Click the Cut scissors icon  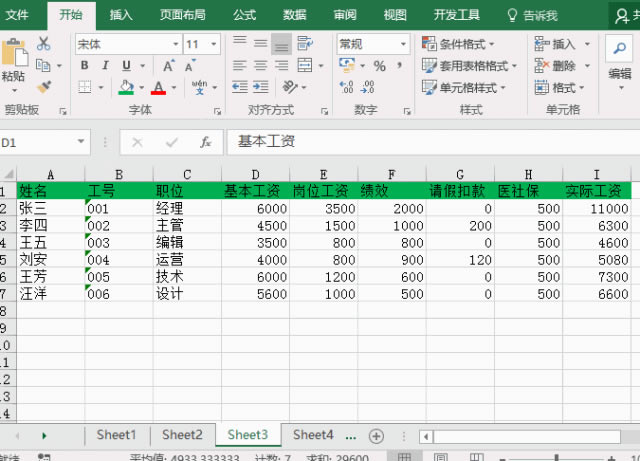[x=43, y=44]
